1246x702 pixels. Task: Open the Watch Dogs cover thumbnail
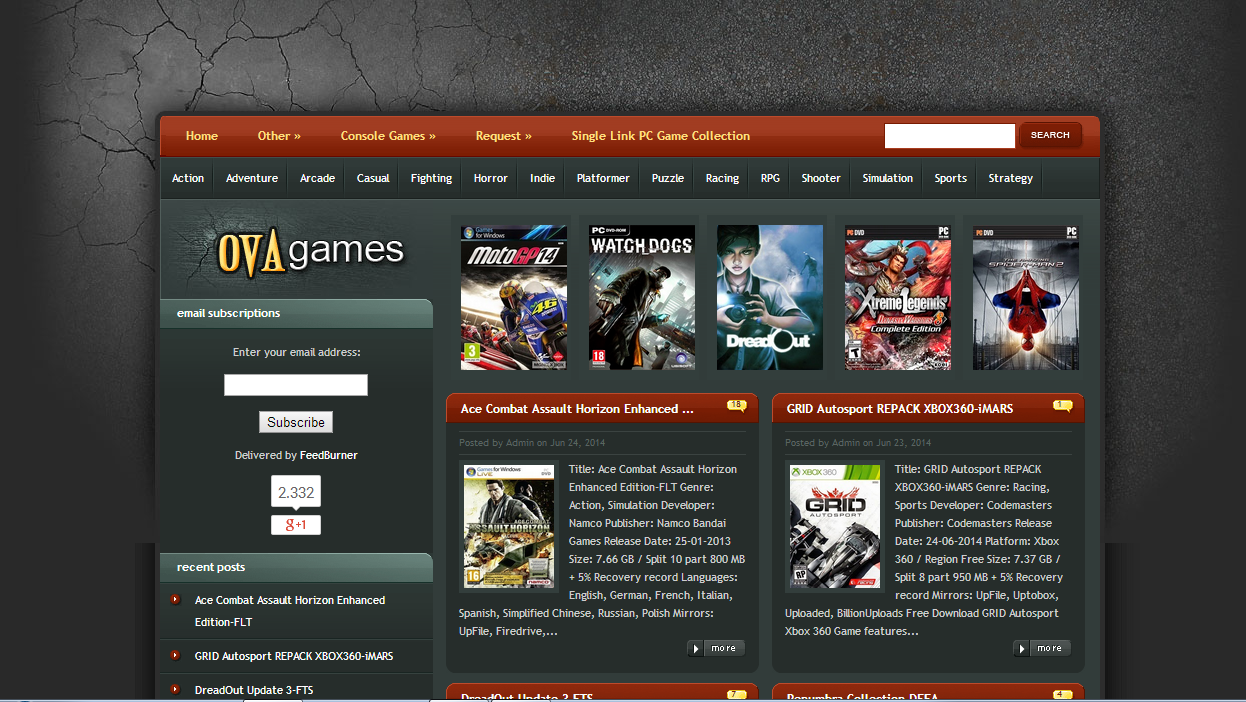(x=642, y=297)
